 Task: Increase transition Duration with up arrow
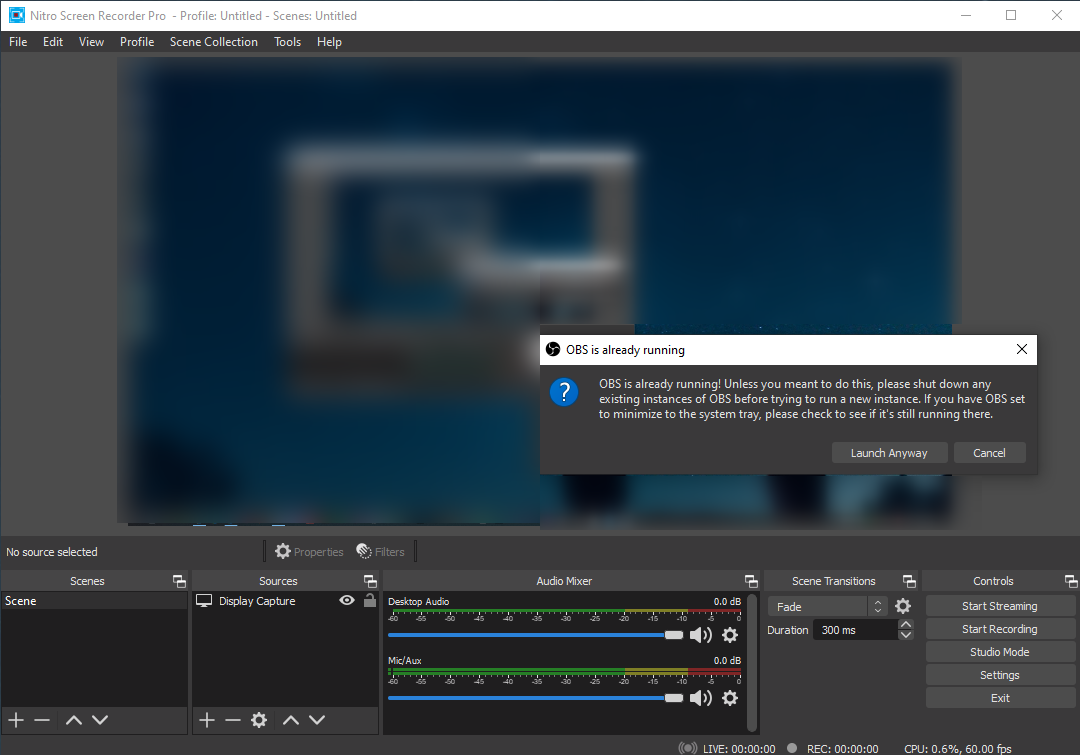tap(906, 624)
